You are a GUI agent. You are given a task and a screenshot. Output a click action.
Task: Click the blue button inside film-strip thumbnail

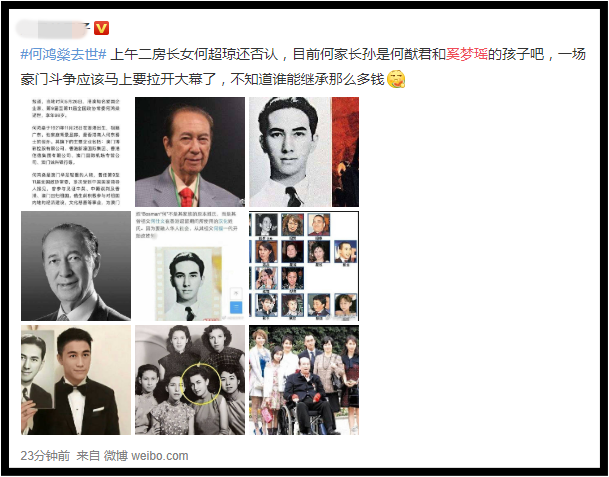tap(236, 307)
